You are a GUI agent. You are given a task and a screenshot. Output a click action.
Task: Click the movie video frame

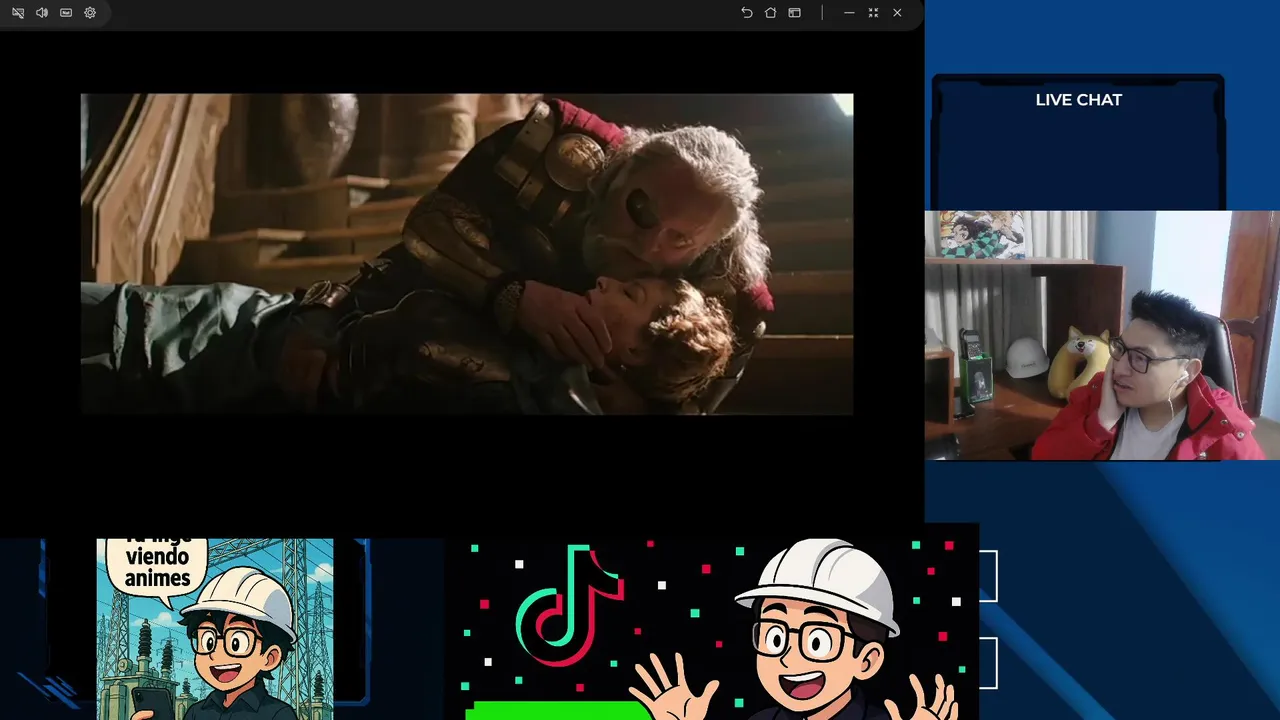467,254
